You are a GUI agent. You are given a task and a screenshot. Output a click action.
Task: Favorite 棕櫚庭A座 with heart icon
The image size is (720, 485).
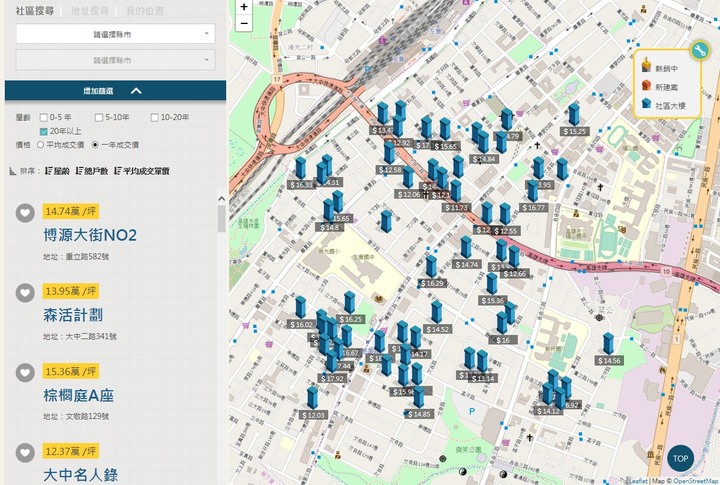click(x=25, y=372)
